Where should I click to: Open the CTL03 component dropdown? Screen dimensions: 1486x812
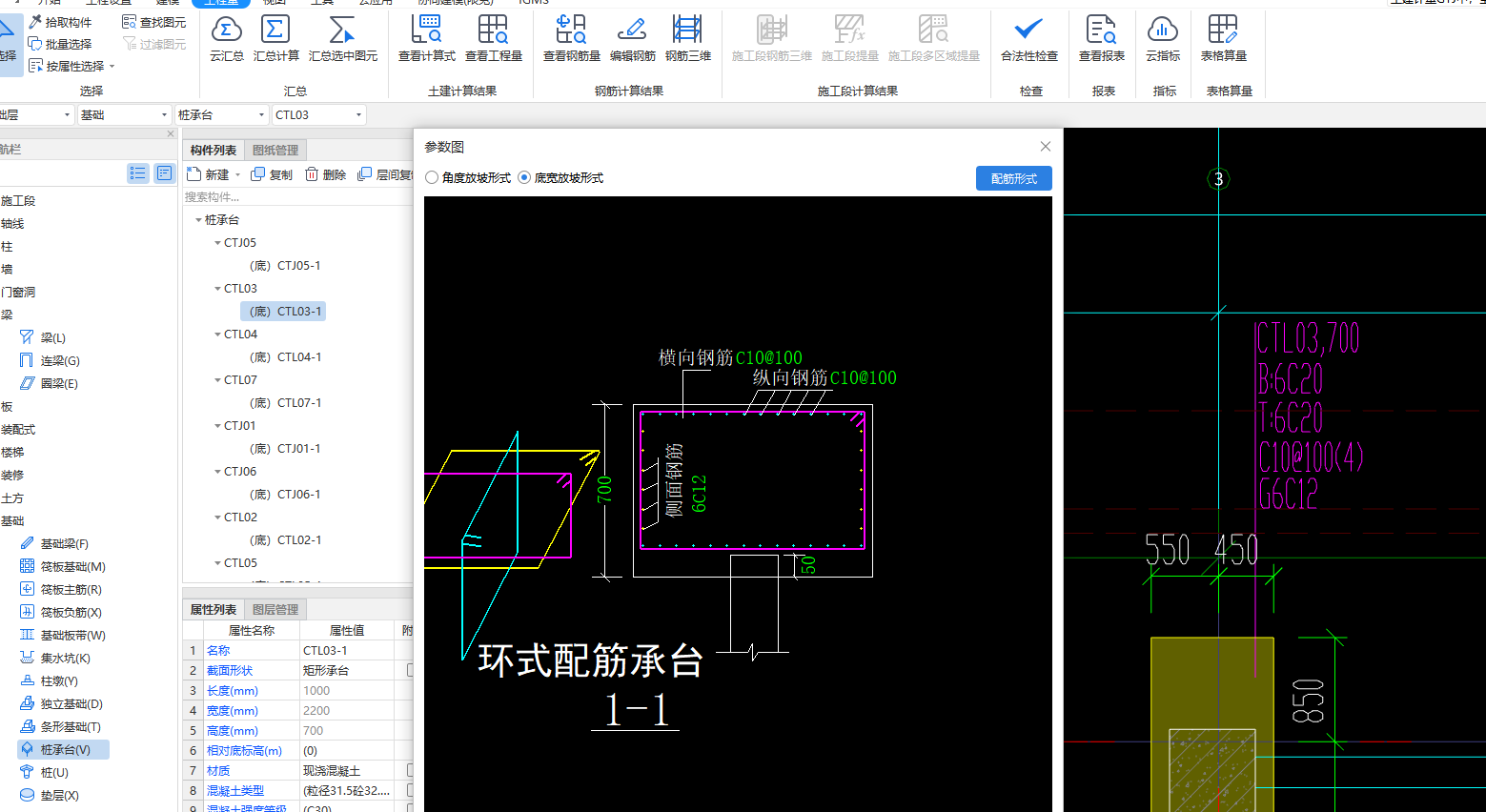click(x=319, y=114)
